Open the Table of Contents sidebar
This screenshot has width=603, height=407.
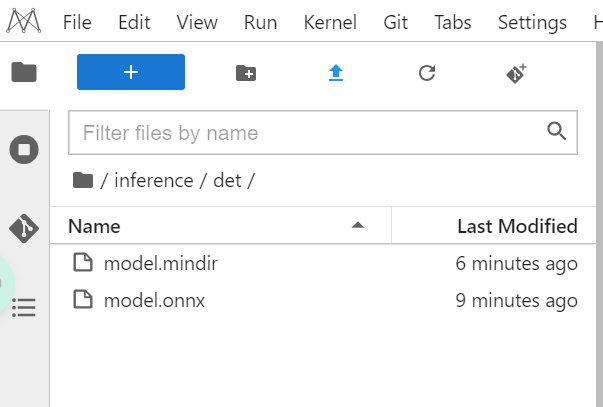click(x=24, y=307)
